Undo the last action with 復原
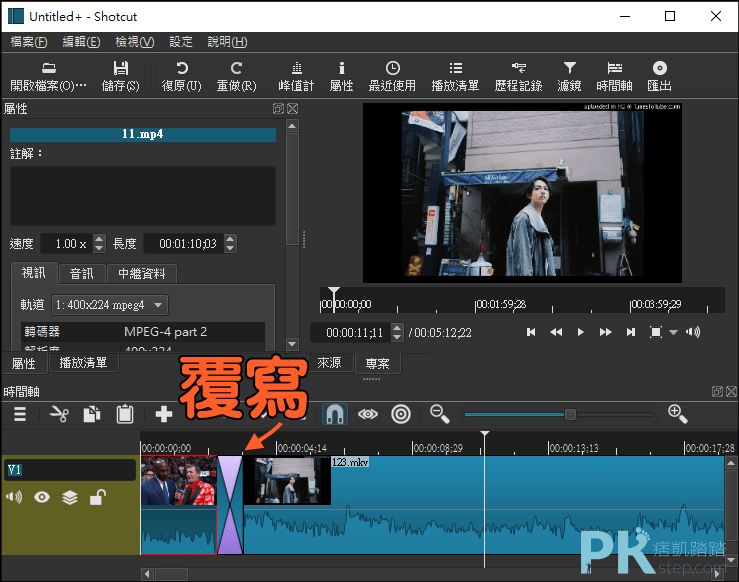Screen dimensions: 739x582 [x=181, y=77]
